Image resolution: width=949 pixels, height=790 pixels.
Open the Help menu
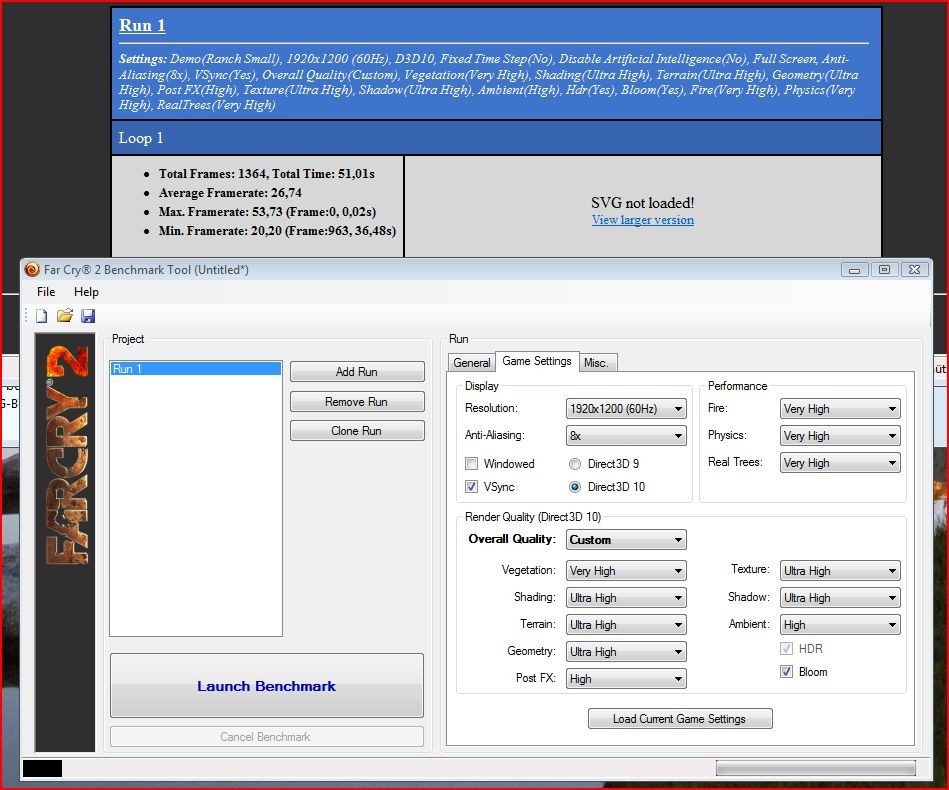[86, 292]
